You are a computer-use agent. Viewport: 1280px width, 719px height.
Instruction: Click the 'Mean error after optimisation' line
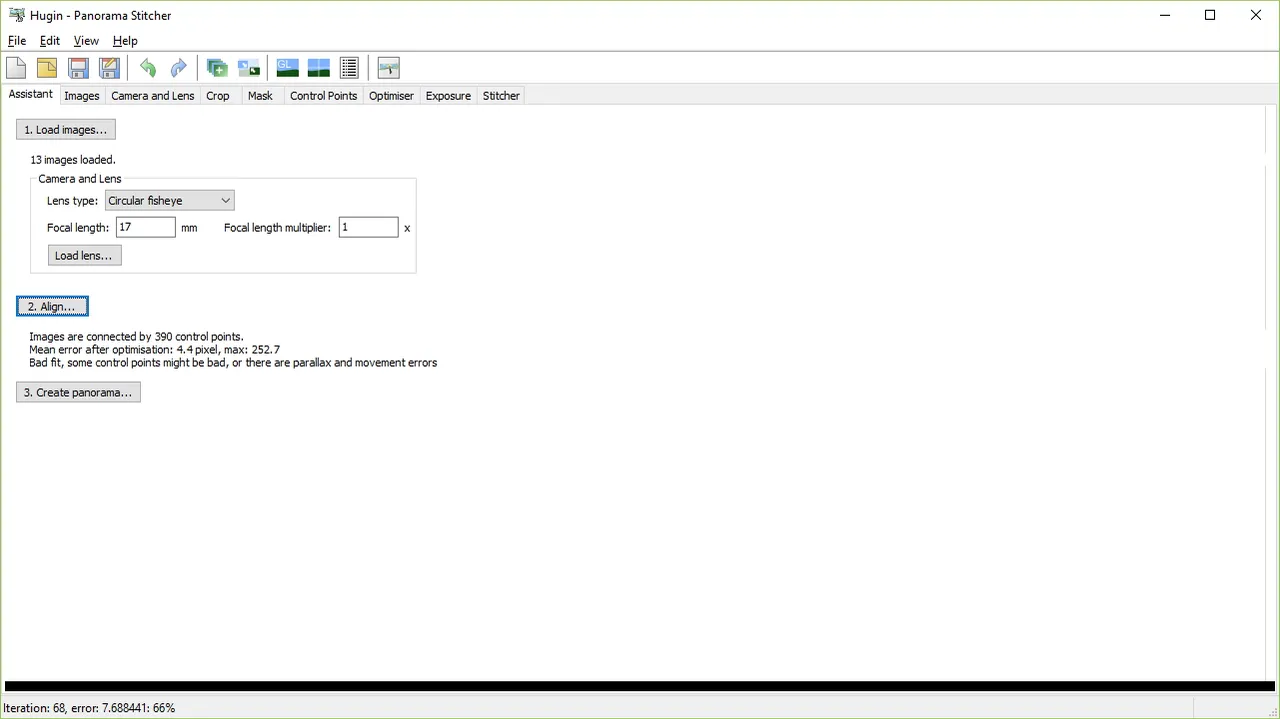154,350
